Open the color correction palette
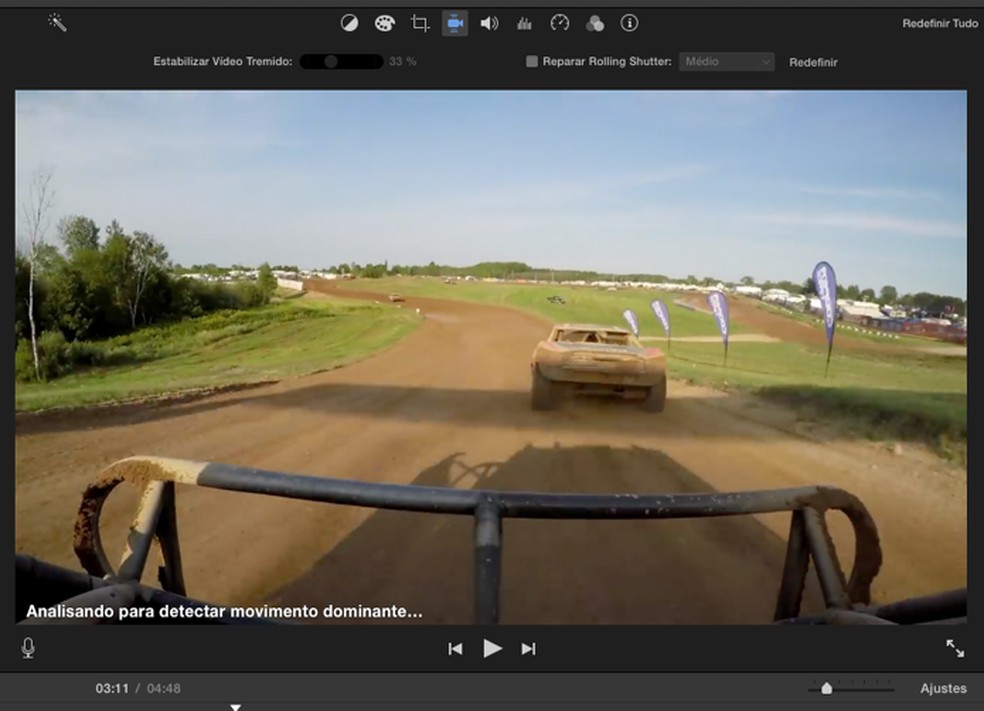 pos(384,24)
